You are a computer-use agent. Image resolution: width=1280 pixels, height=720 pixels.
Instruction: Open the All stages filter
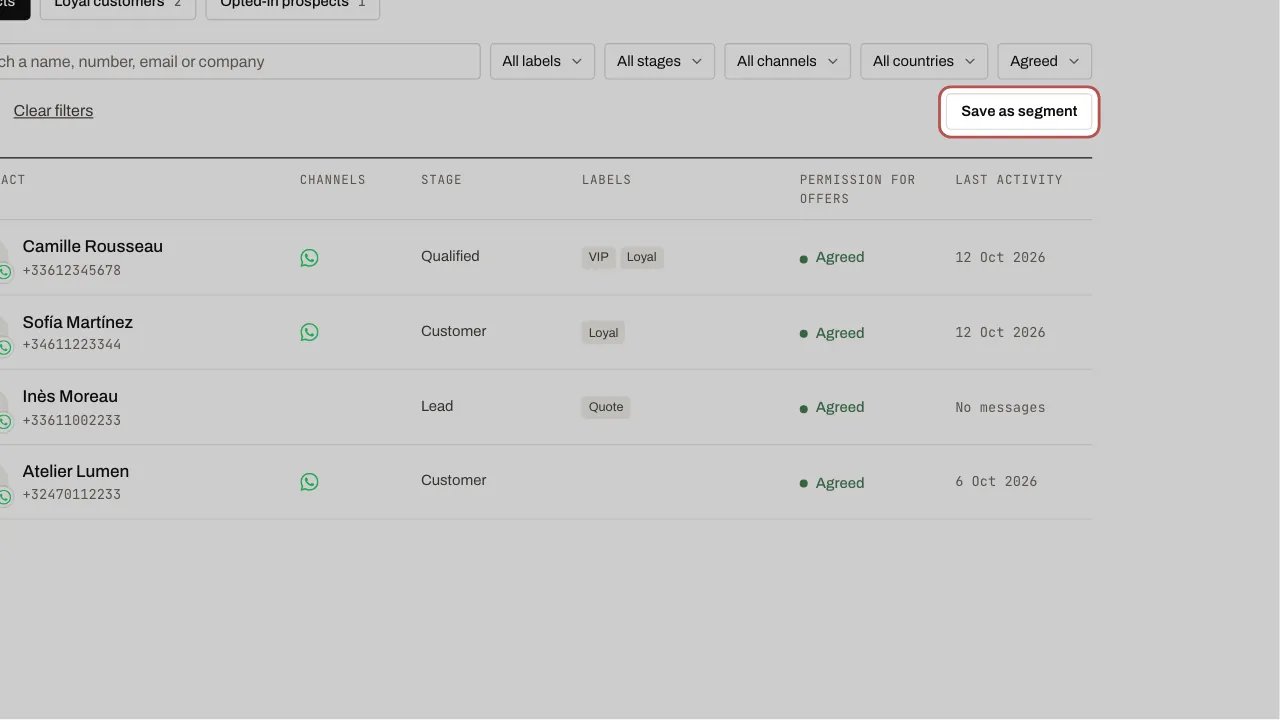[x=660, y=61]
